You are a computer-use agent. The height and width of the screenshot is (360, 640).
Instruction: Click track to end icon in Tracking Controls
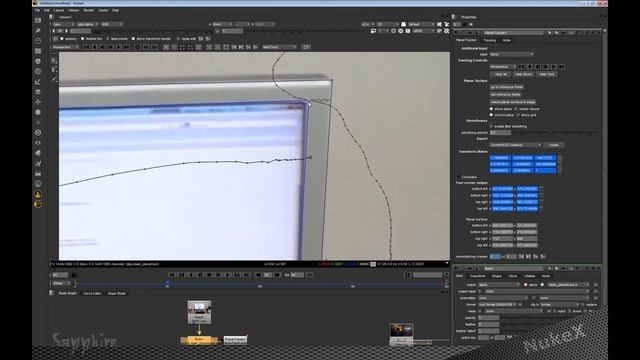[562, 67]
